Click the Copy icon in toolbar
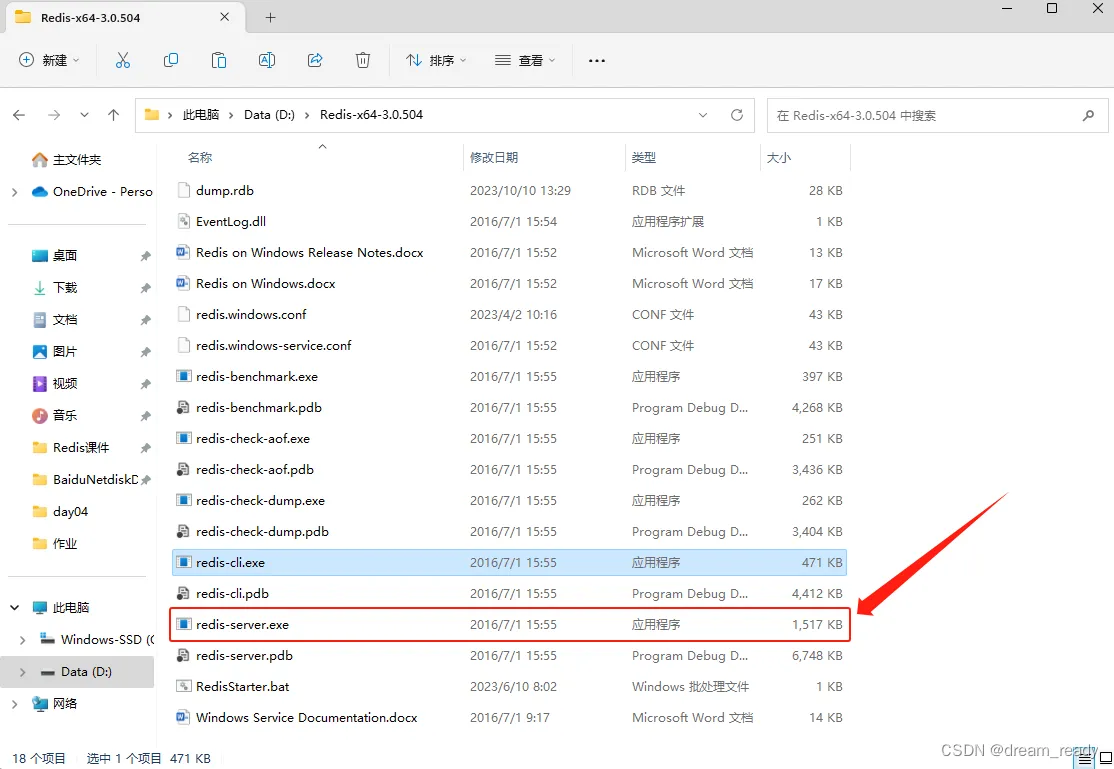The height and width of the screenshot is (769, 1114). coord(171,60)
